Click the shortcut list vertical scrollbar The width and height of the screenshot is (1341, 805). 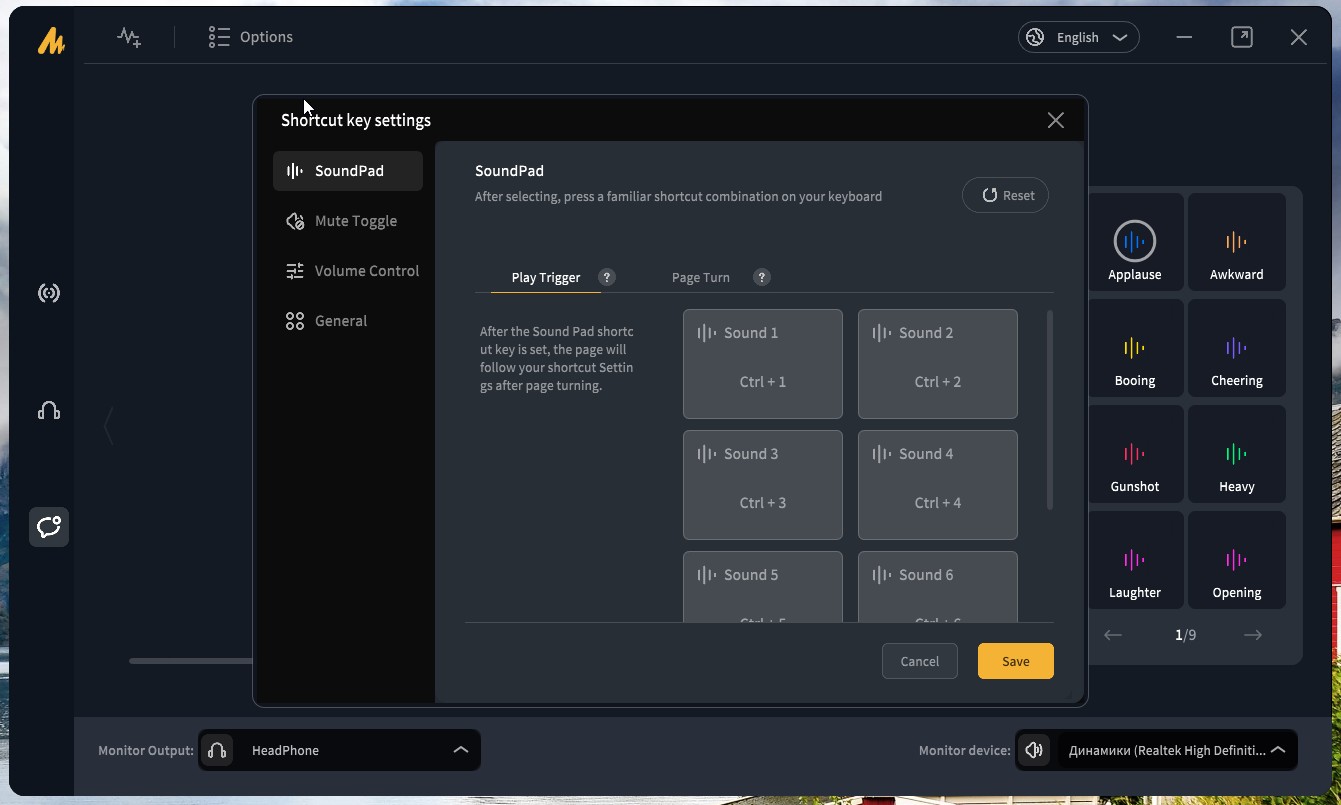[x=1049, y=410]
